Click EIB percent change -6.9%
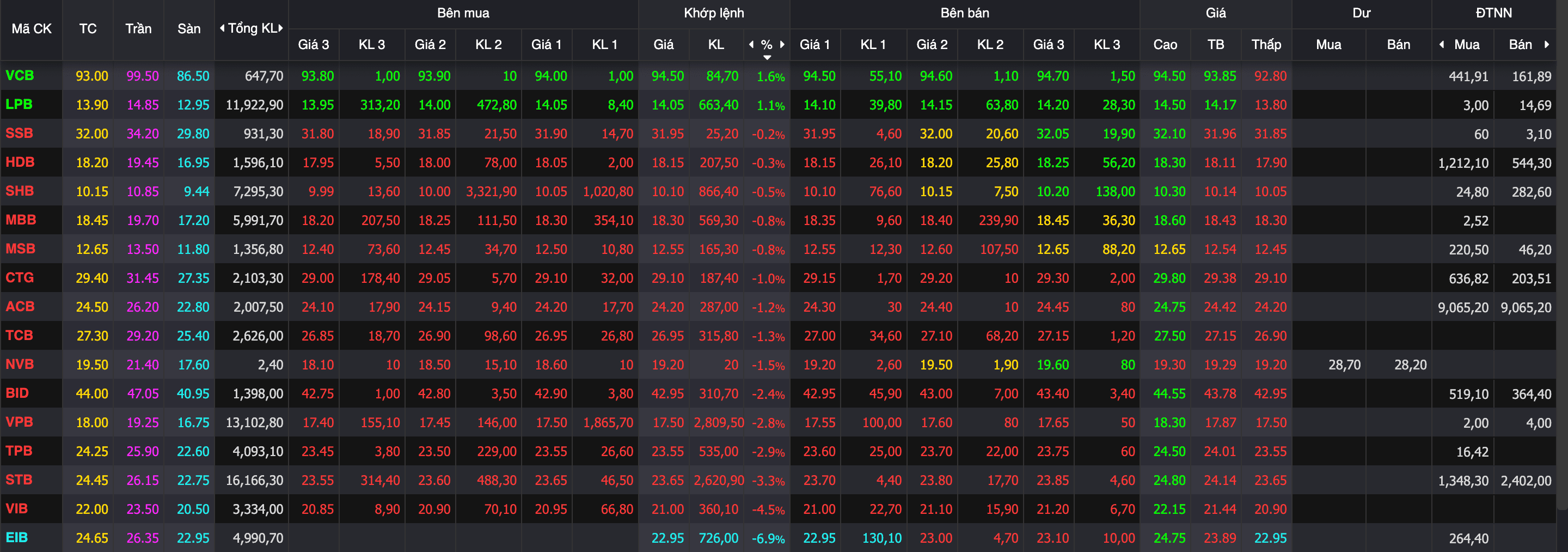The width and height of the screenshot is (1568, 552). coord(768,538)
